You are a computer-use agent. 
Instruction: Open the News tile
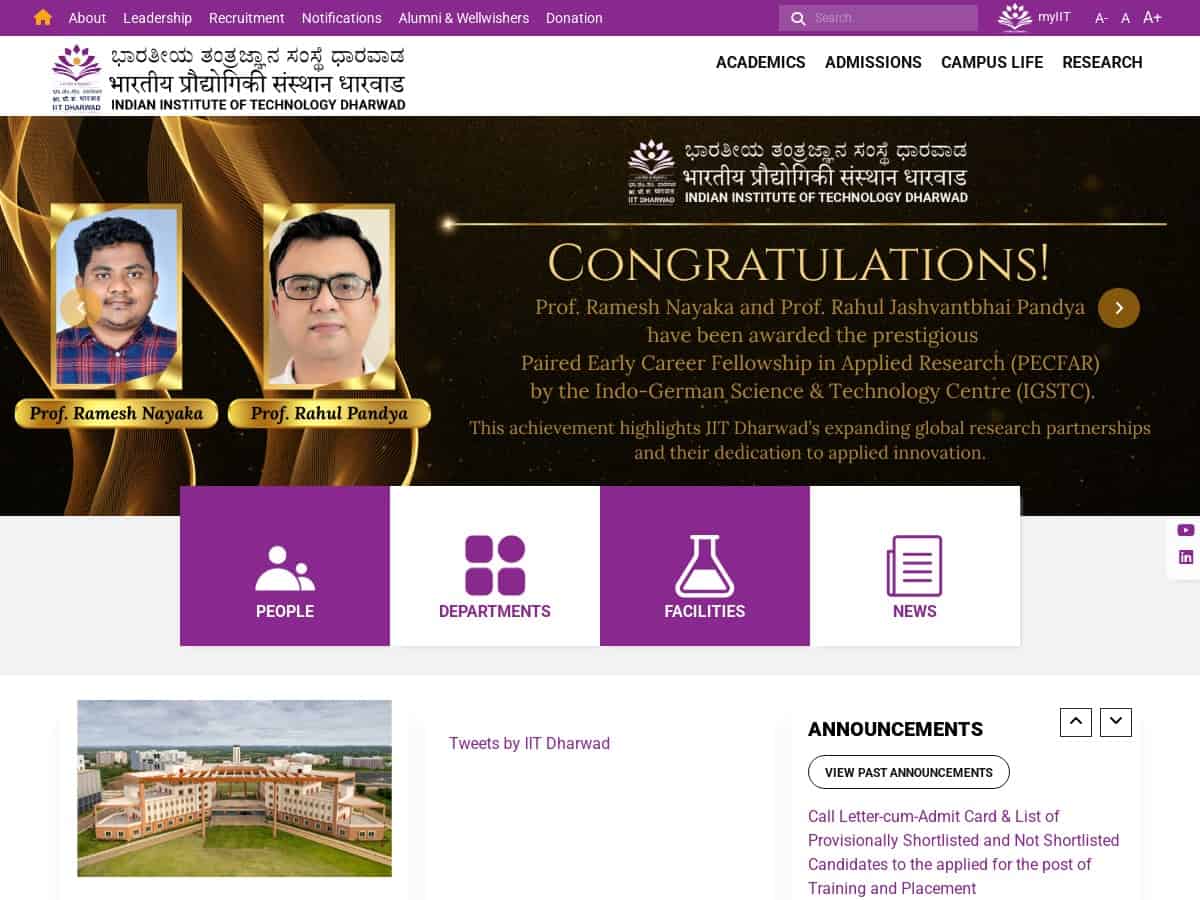pyautogui.click(x=915, y=566)
